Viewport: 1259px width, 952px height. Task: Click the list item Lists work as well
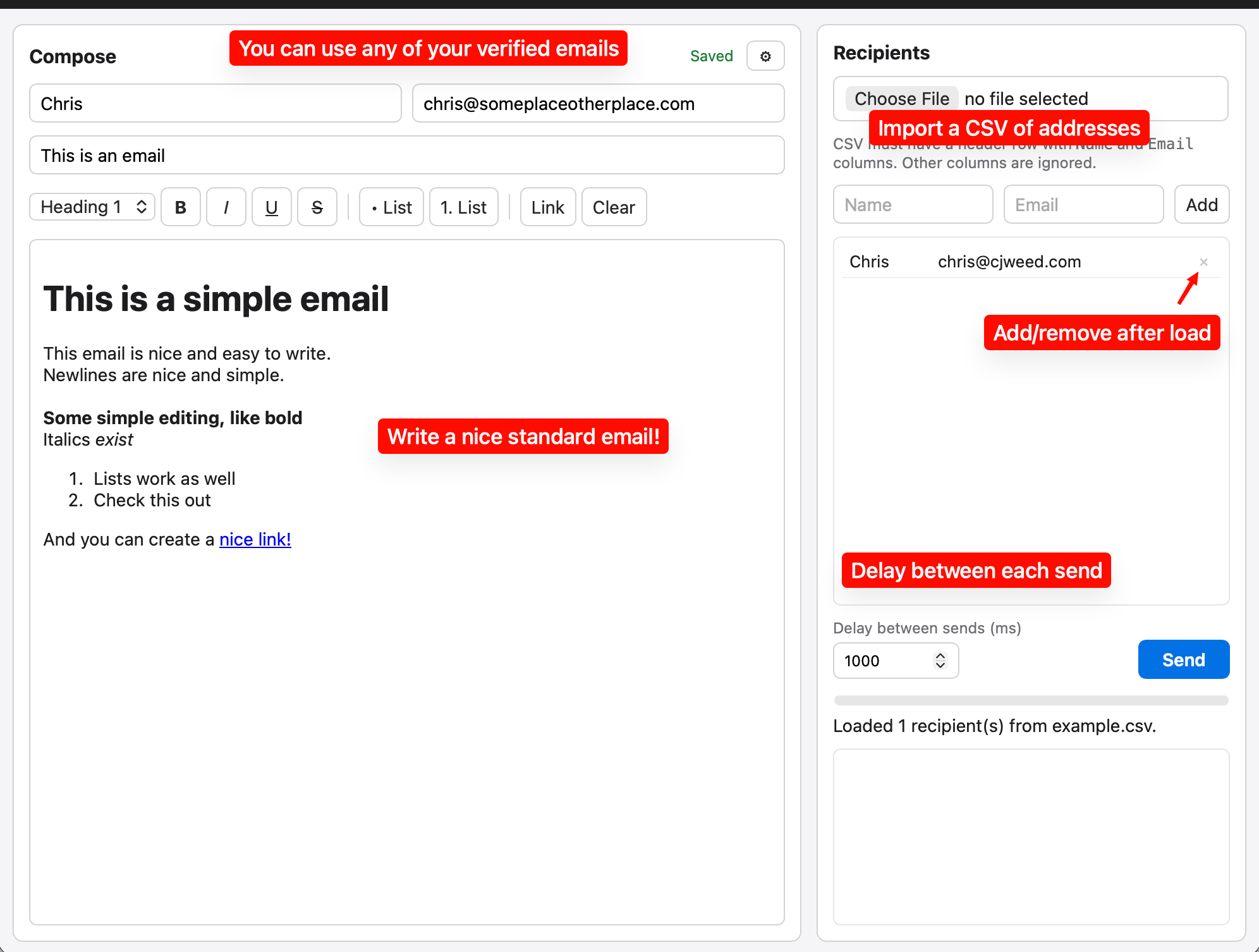click(x=164, y=479)
